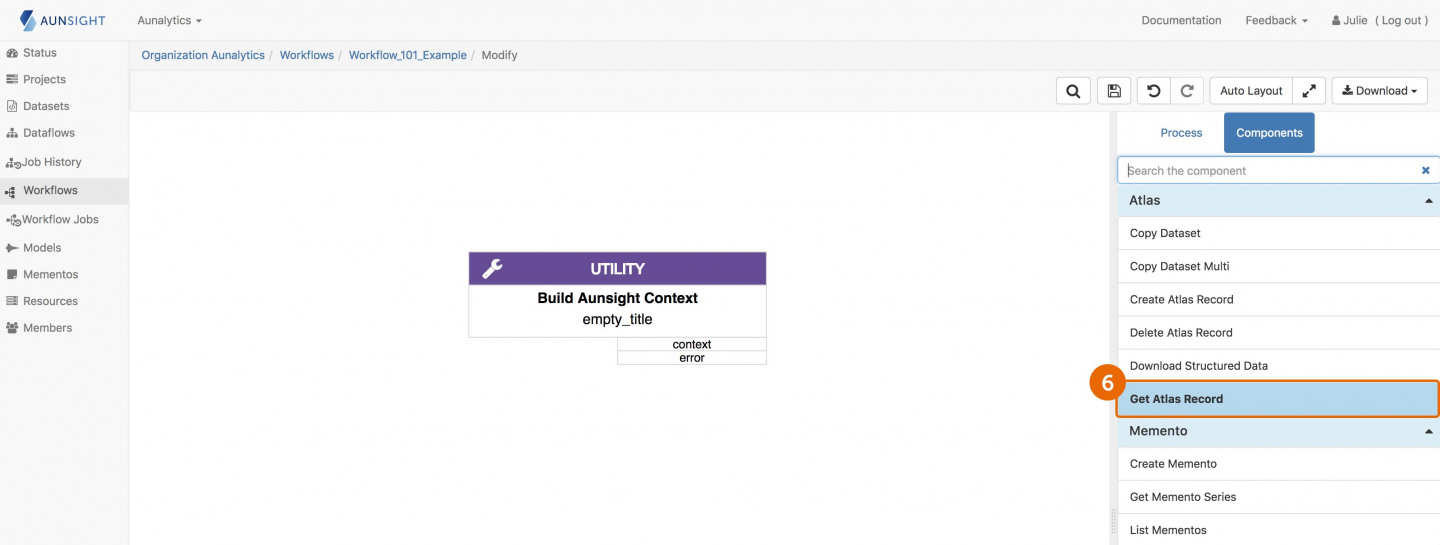Image resolution: width=1440 pixels, height=545 pixels.
Task: Click the Mementos sidebar icon
Action: 12,274
